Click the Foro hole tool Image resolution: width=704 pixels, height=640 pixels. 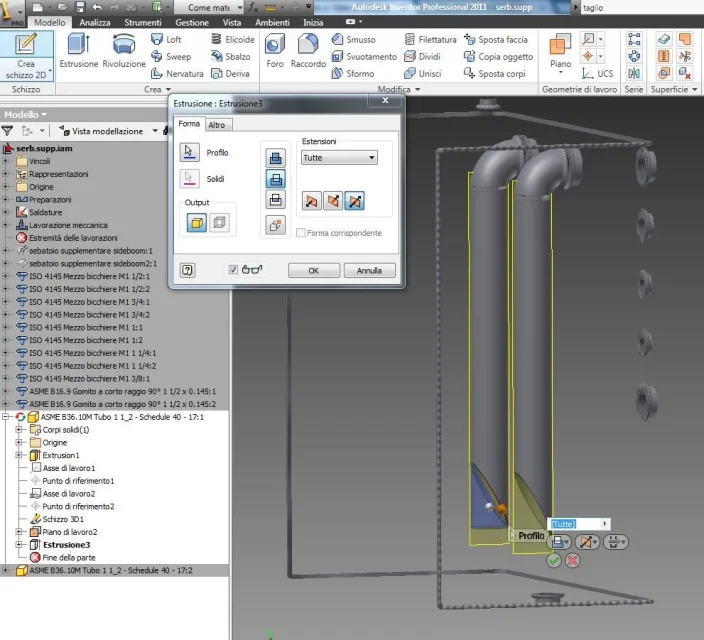pyautogui.click(x=275, y=50)
